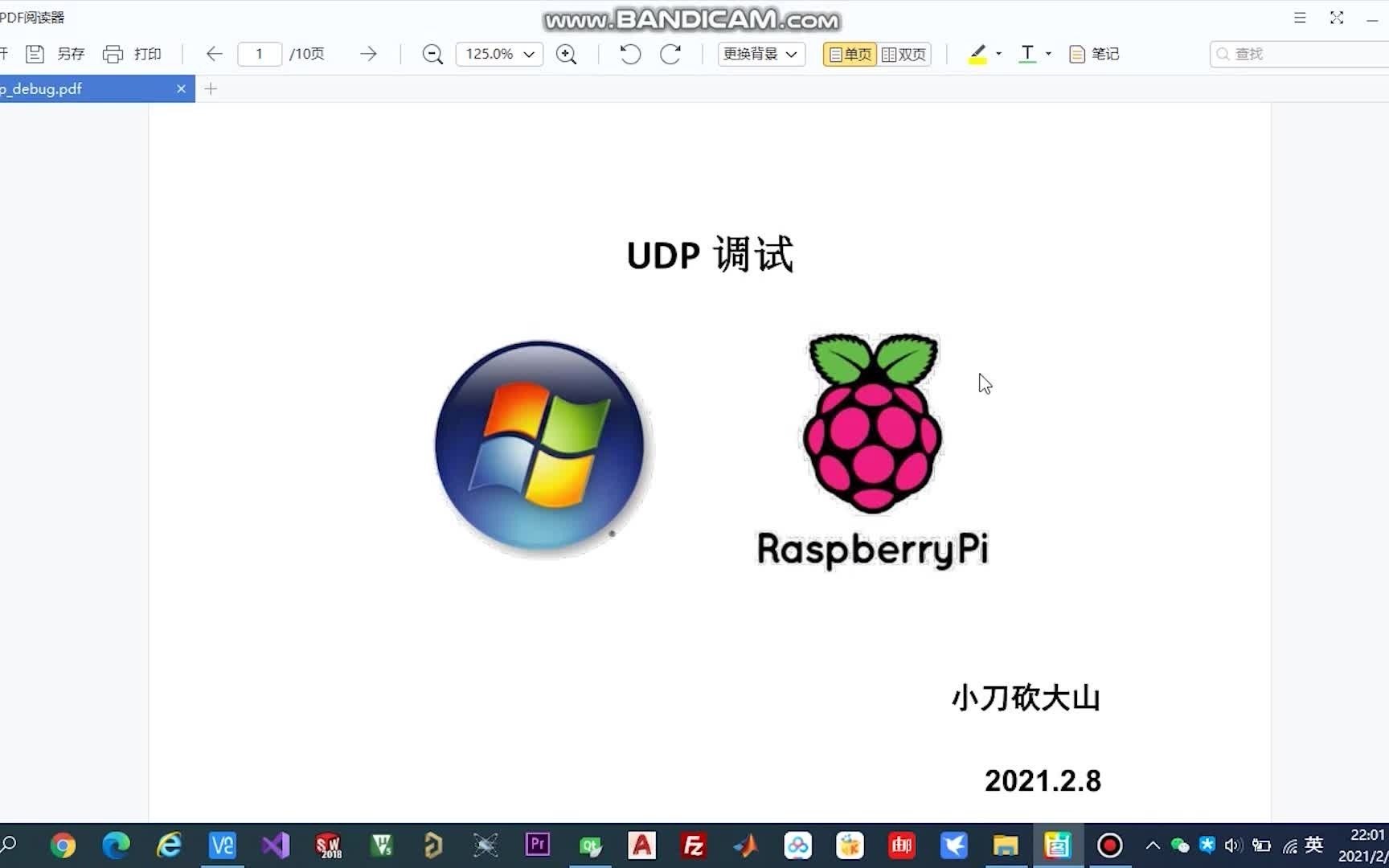Open Adobe Premiere Pro from the taskbar

click(x=538, y=845)
